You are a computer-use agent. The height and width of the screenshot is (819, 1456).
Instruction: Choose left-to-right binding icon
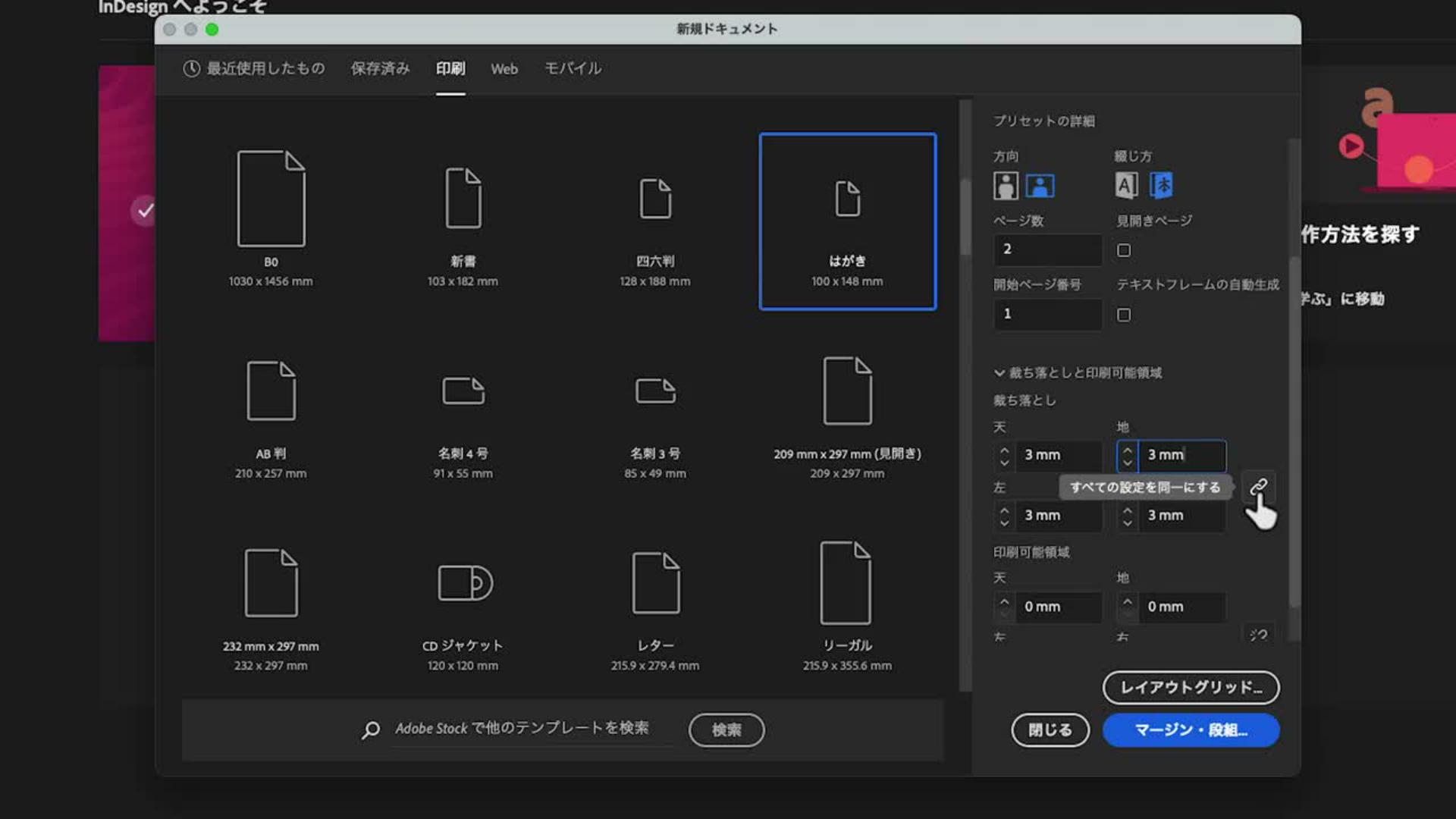(1126, 185)
